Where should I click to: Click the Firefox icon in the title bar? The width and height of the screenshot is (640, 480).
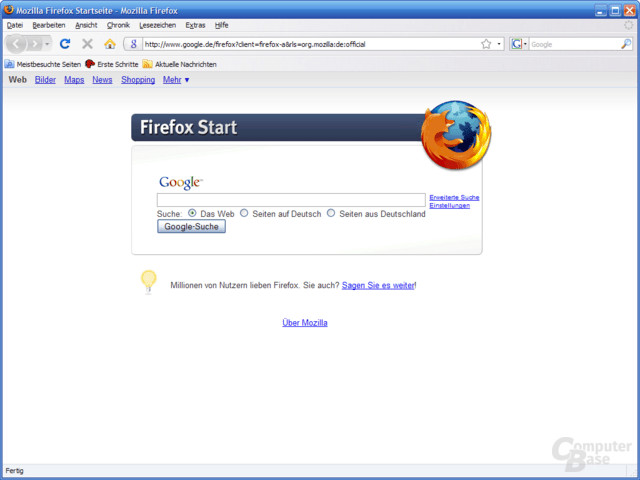point(8,10)
